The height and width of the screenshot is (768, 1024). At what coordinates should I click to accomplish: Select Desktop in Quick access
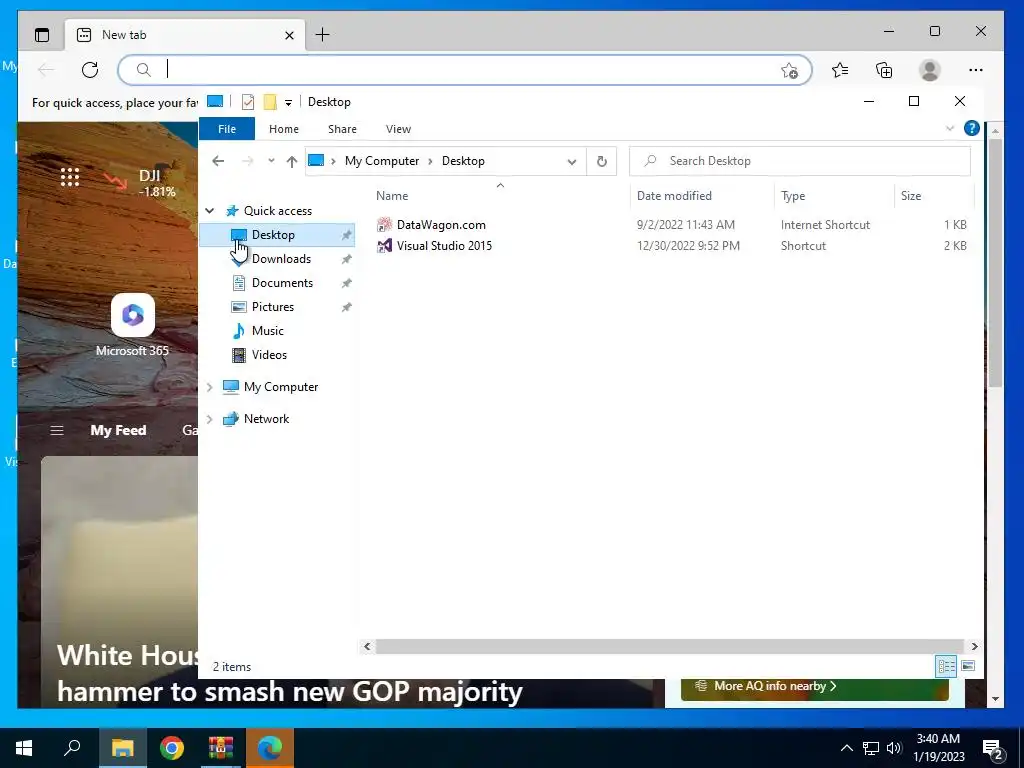point(277,234)
